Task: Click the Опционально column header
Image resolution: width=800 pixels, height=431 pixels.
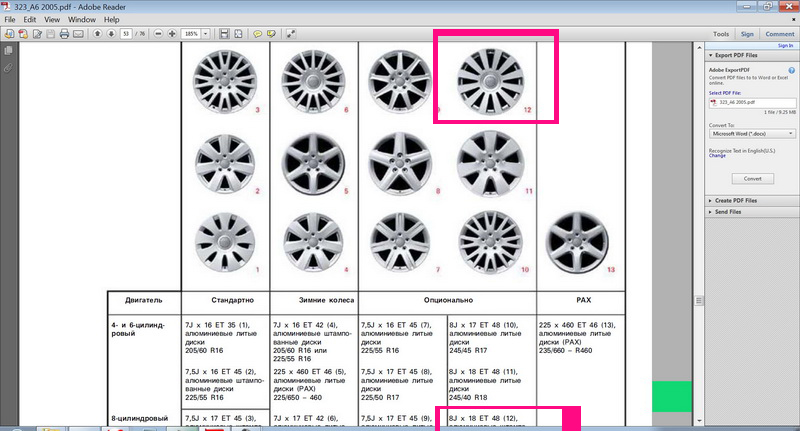Action: 448,300
